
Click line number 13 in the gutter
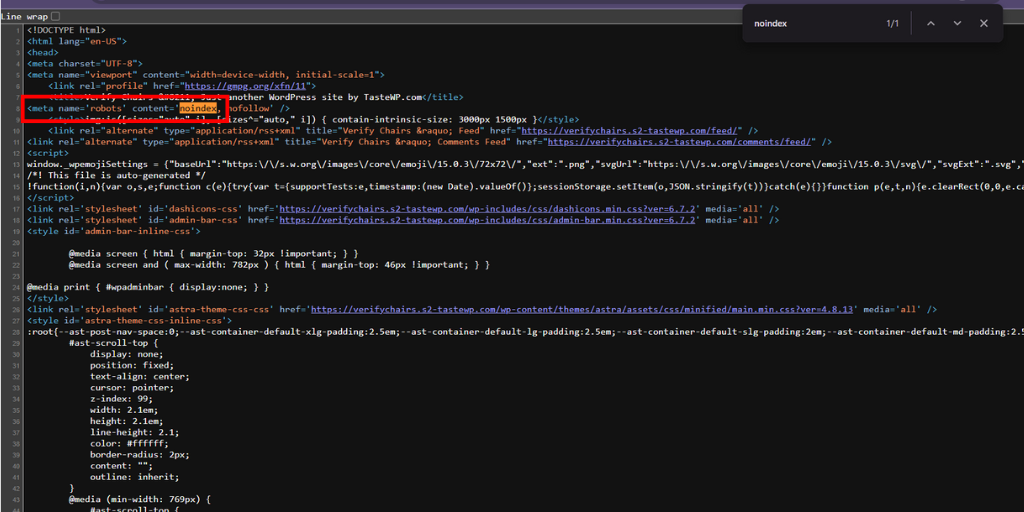pos(16,164)
